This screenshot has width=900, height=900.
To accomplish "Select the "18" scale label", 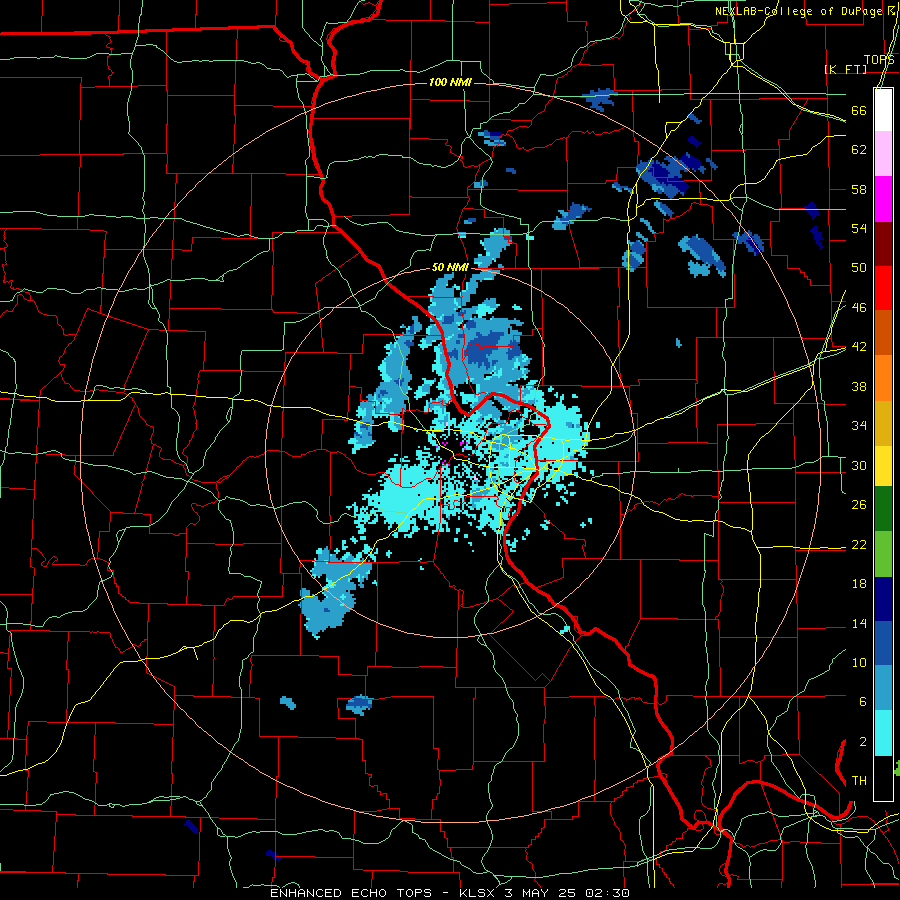I will click(x=859, y=584).
